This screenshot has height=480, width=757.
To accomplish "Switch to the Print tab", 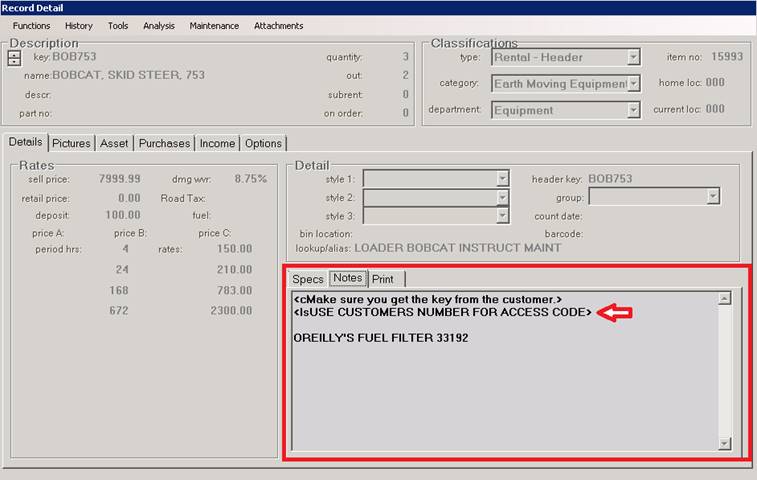I will pos(382,279).
